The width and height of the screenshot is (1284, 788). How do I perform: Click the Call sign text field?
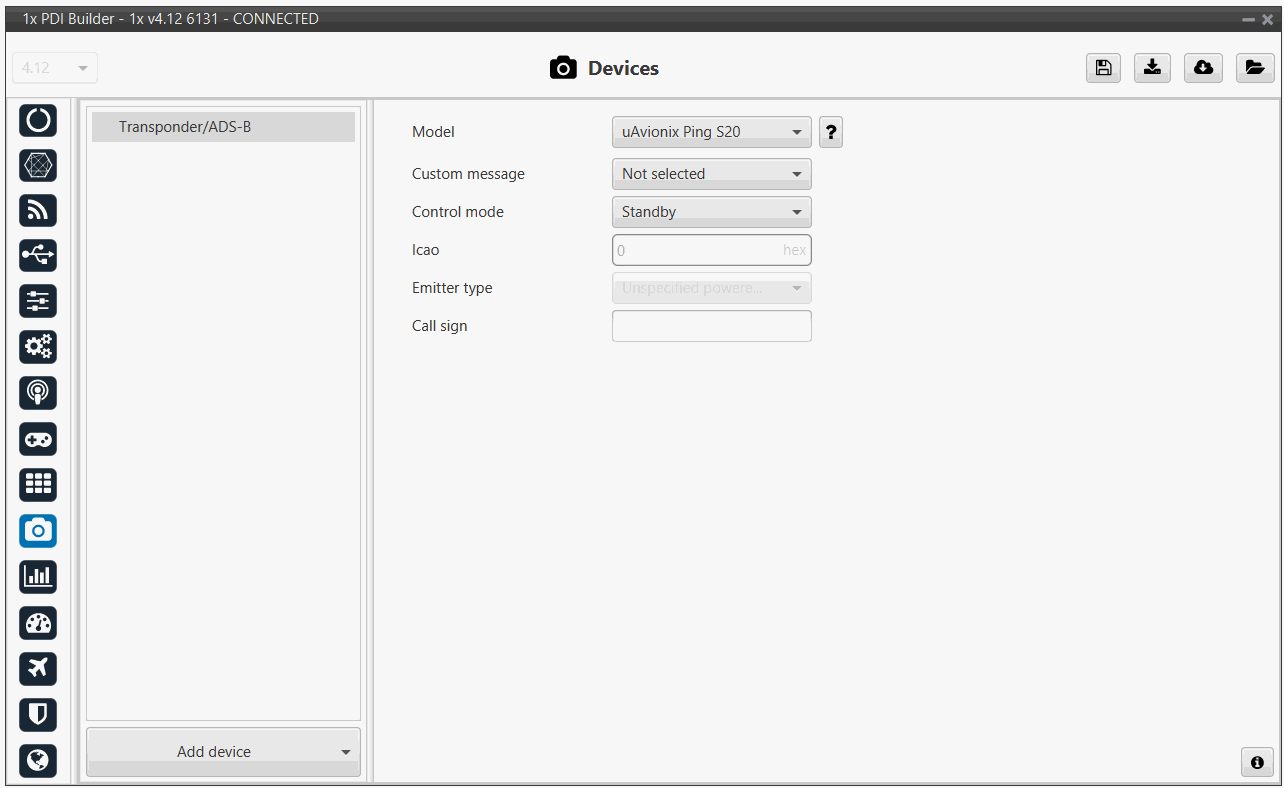711,326
